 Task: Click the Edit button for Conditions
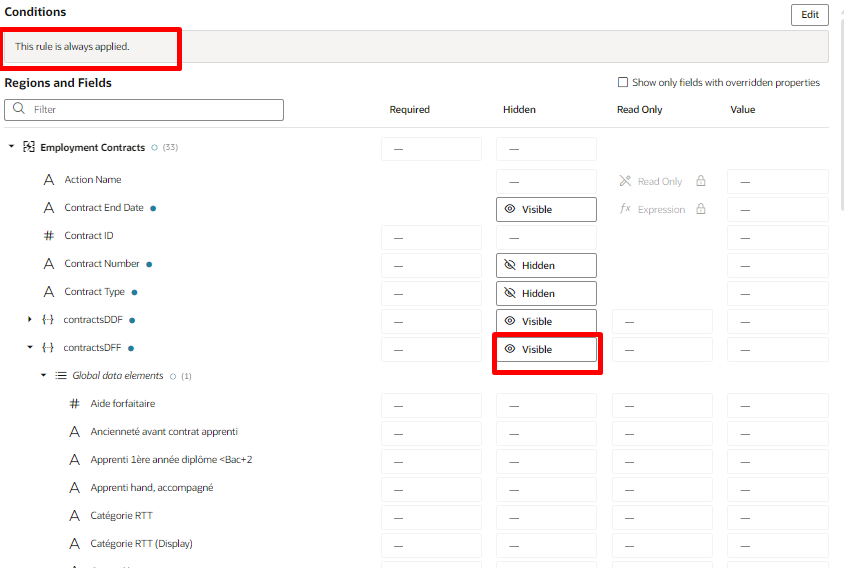810,15
